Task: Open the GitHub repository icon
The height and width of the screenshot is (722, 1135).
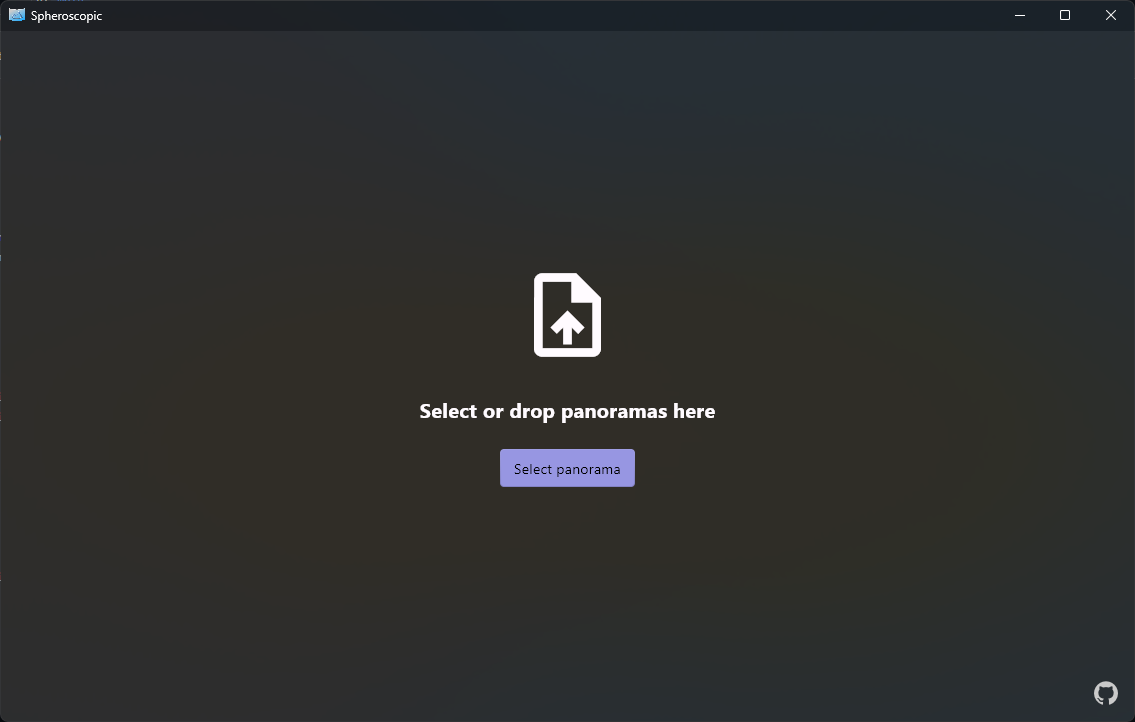Action: (x=1105, y=693)
